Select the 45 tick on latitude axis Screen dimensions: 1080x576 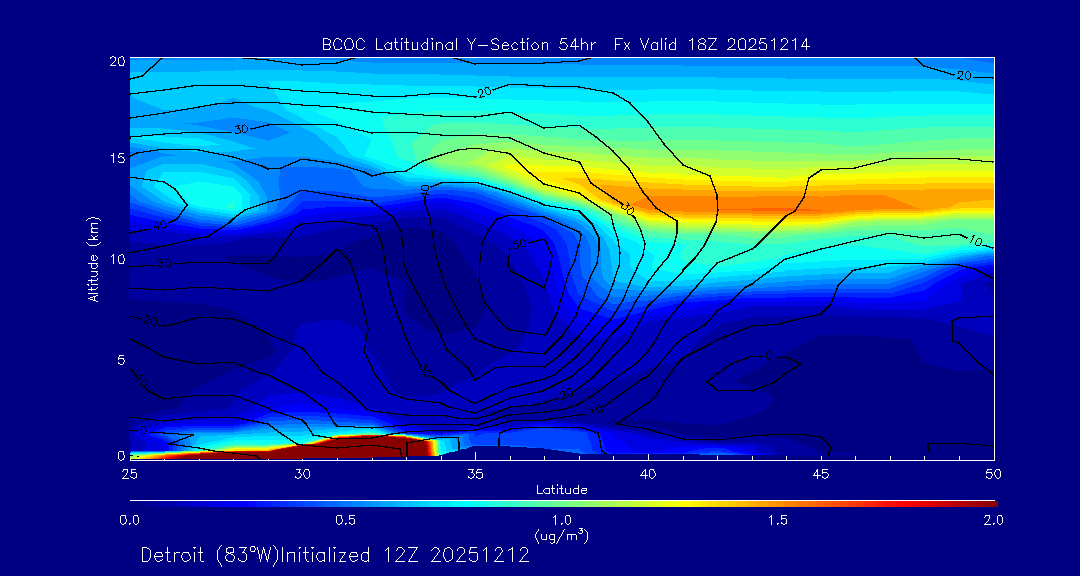821,473
